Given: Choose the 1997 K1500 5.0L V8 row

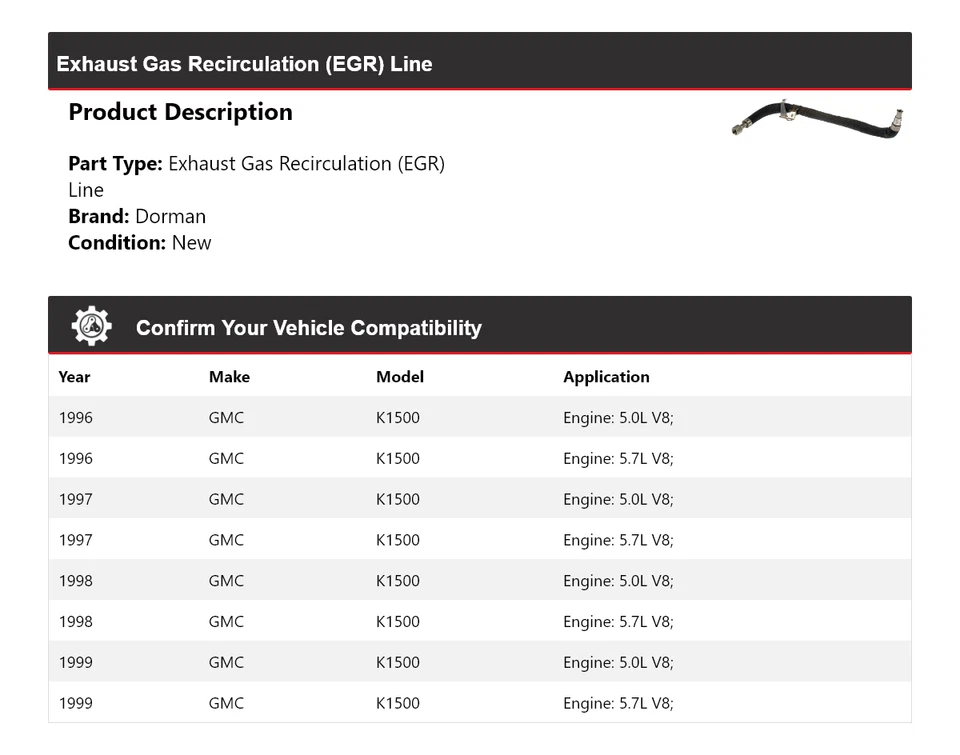Looking at the screenshot, I should [480, 499].
